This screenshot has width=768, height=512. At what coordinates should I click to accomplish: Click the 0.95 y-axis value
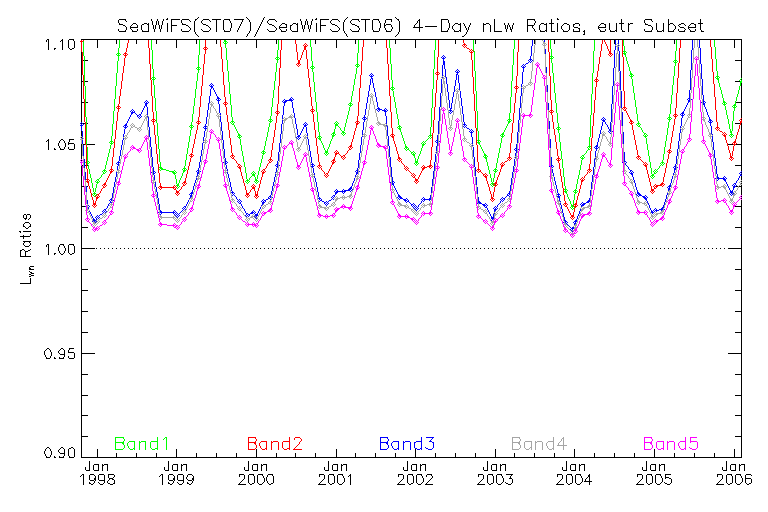tap(60, 353)
